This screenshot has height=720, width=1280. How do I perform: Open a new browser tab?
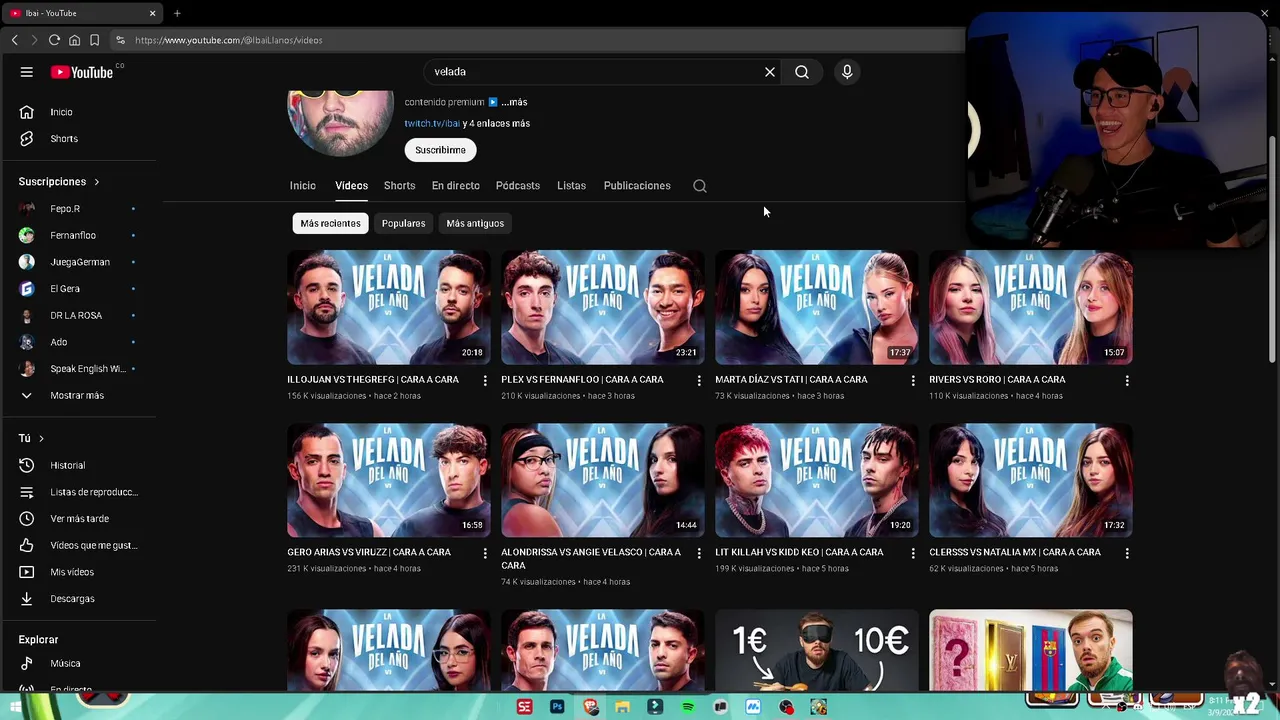177,13
